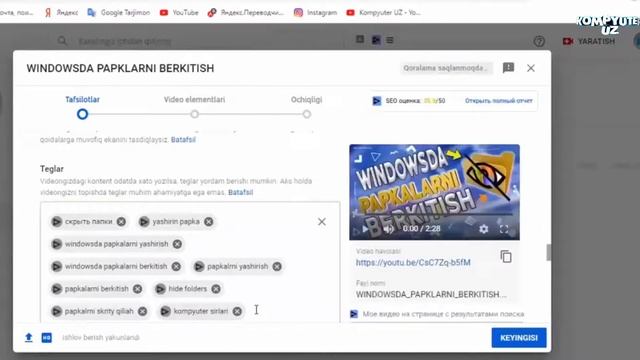The width and height of the screenshot is (640, 360).
Task: Click TubeBuddy icon on 'hide folders' tag
Action: 160,289
